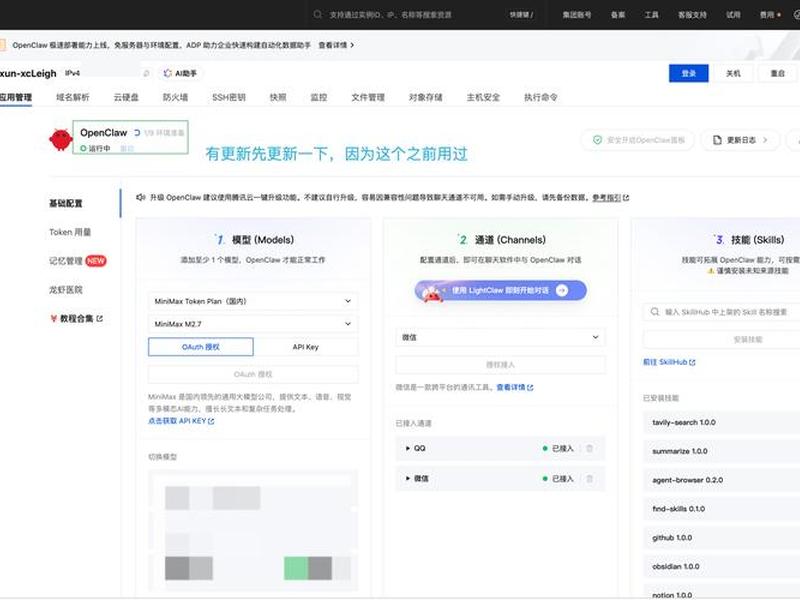Click the 使用 LightClaw 即刻开始对话 button
800x600 pixels.
501,290
